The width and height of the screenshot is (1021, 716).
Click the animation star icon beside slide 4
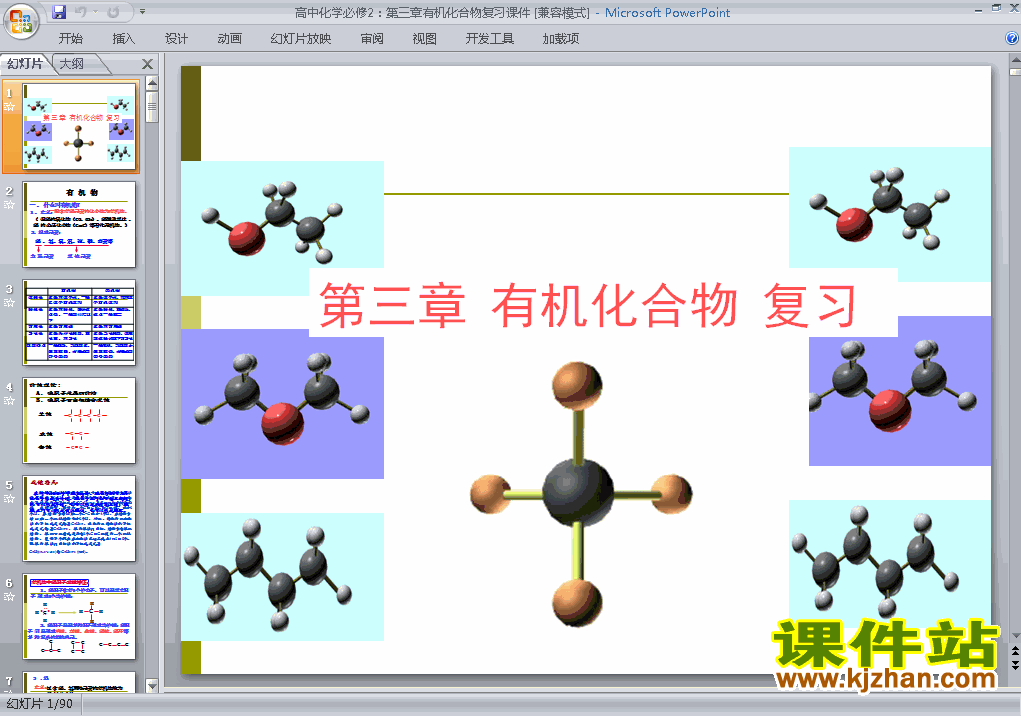9,401
